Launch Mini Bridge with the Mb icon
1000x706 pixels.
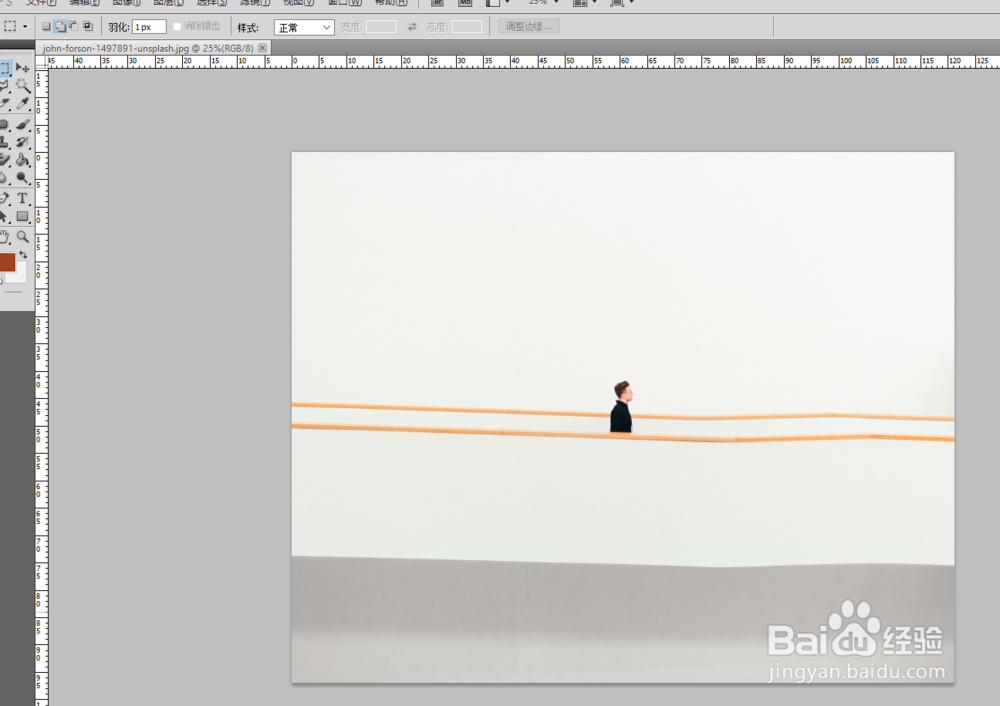(x=465, y=3)
